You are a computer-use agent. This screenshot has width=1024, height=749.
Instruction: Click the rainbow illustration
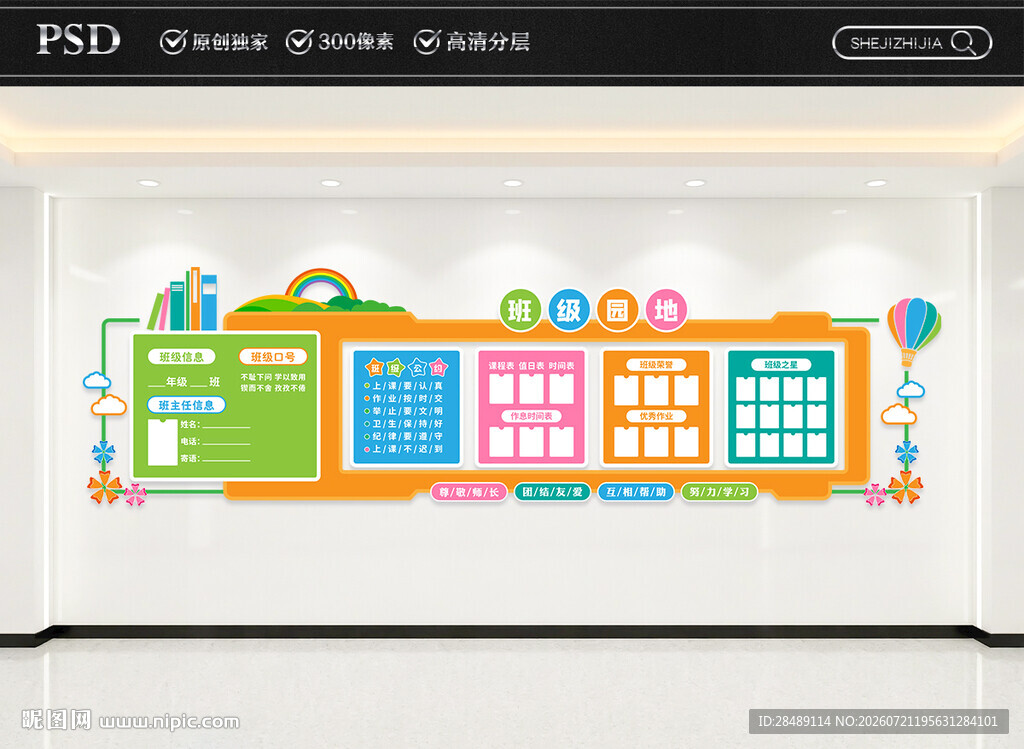[x=321, y=285]
